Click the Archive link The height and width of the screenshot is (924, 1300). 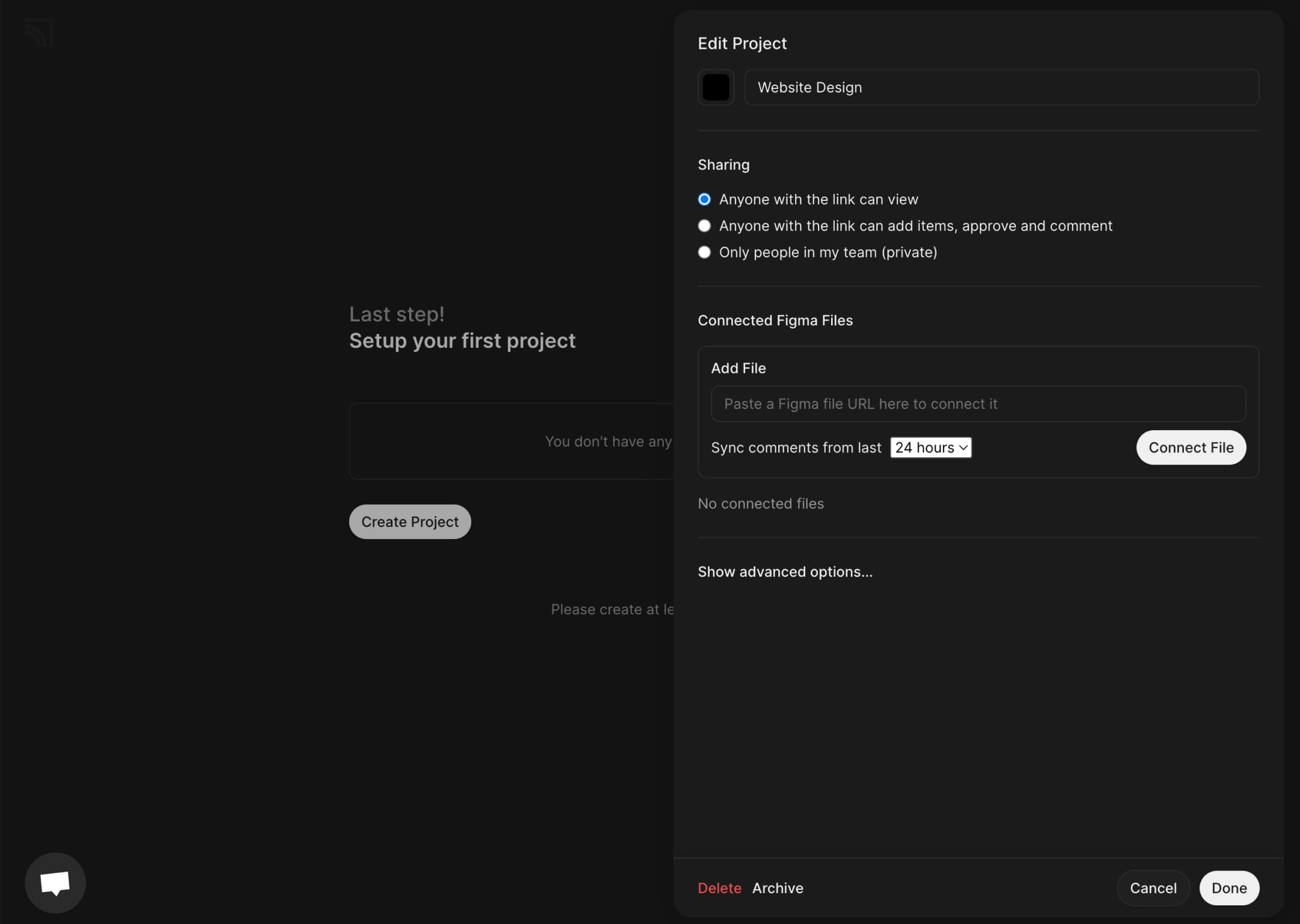click(x=778, y=888)
